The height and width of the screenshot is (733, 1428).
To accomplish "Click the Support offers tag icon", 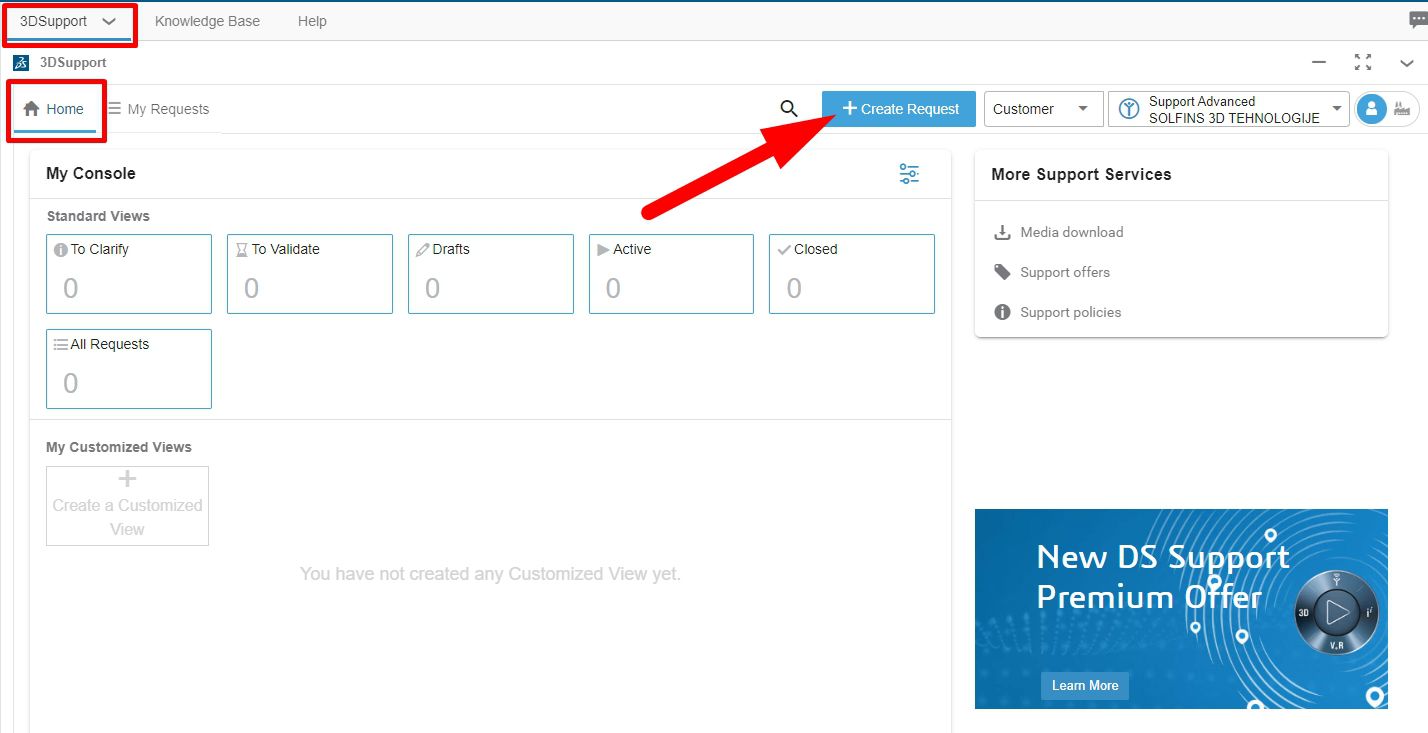I will pyautogui.click(x=1001, y=271).
